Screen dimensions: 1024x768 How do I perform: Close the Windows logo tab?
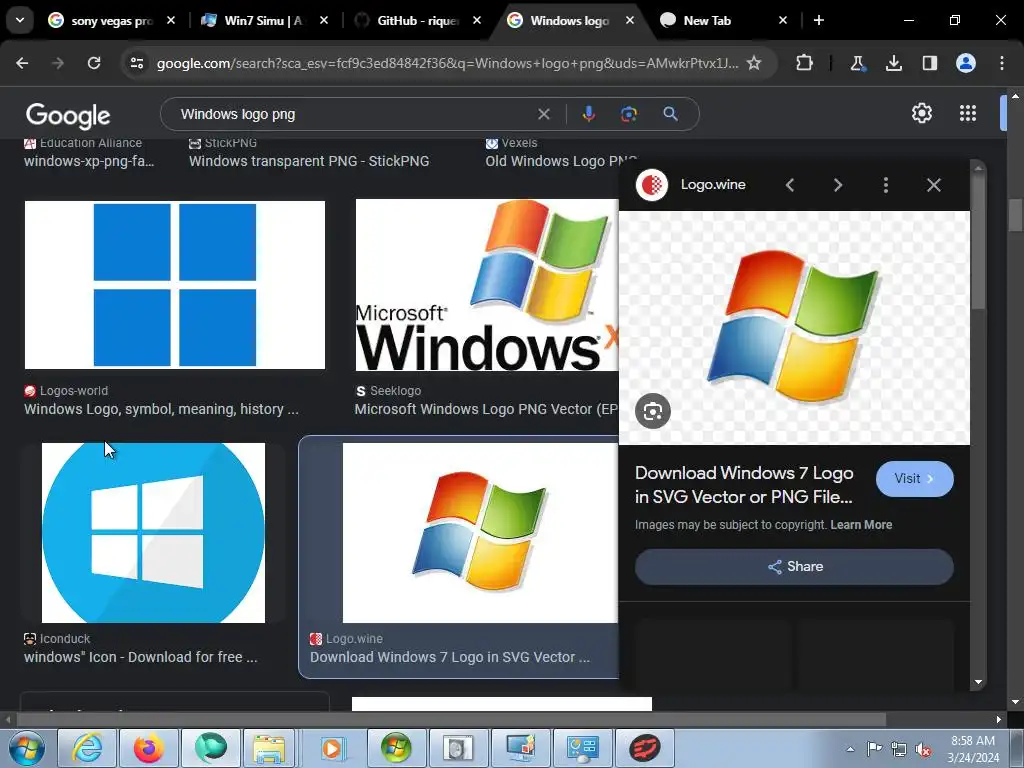630,21
